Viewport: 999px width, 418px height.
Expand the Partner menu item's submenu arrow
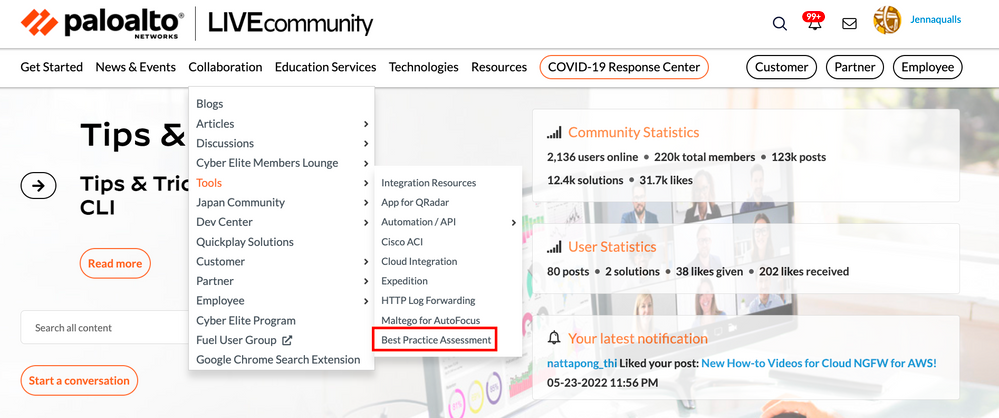[366, 282]
